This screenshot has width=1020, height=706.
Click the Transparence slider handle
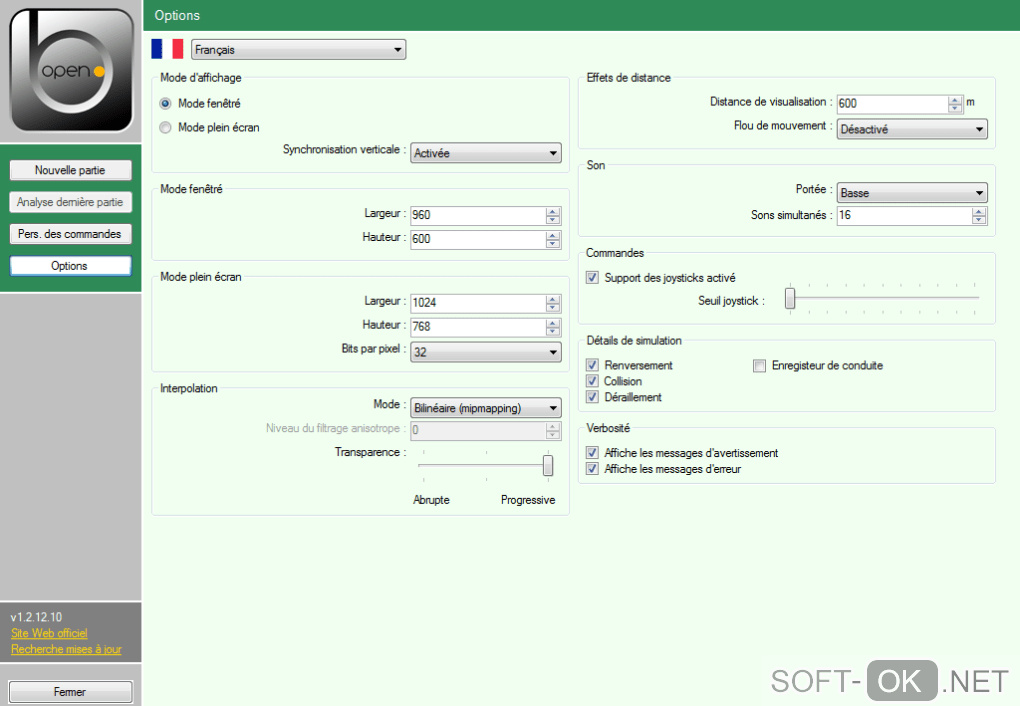pyautogui.click(x=548, y=465)
